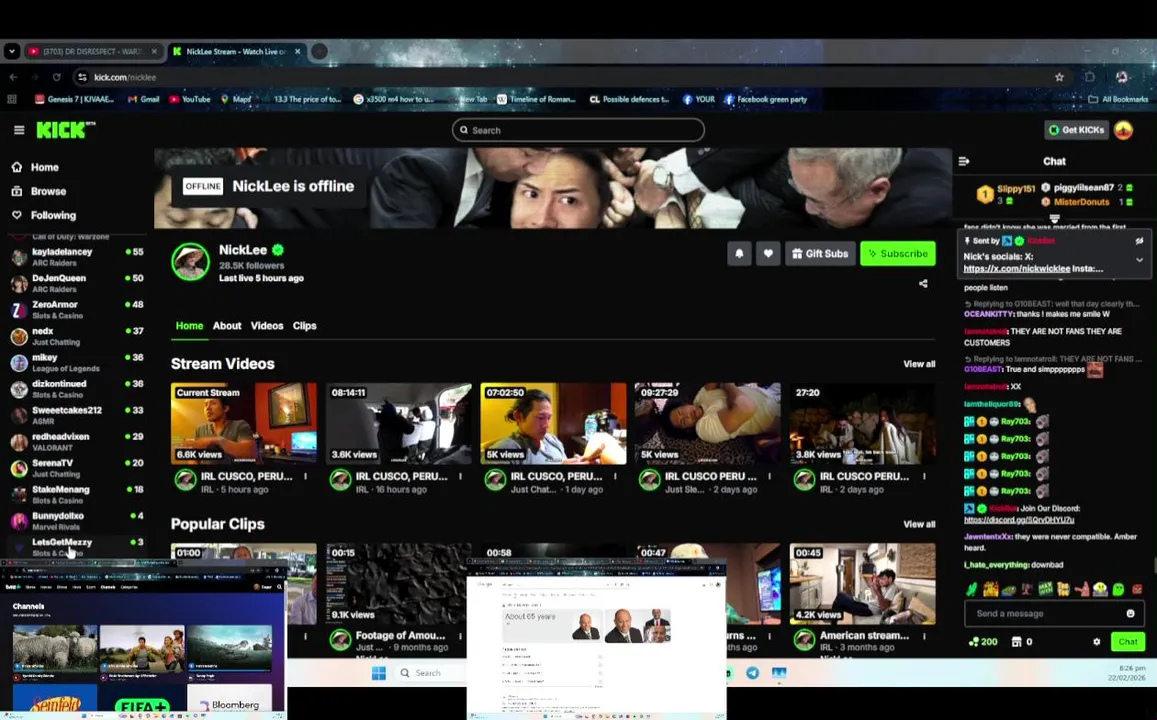This screenshot has width=1157, height=720.
Task: Follow NickLee with the heart button
Action: [x=767, y=254]
